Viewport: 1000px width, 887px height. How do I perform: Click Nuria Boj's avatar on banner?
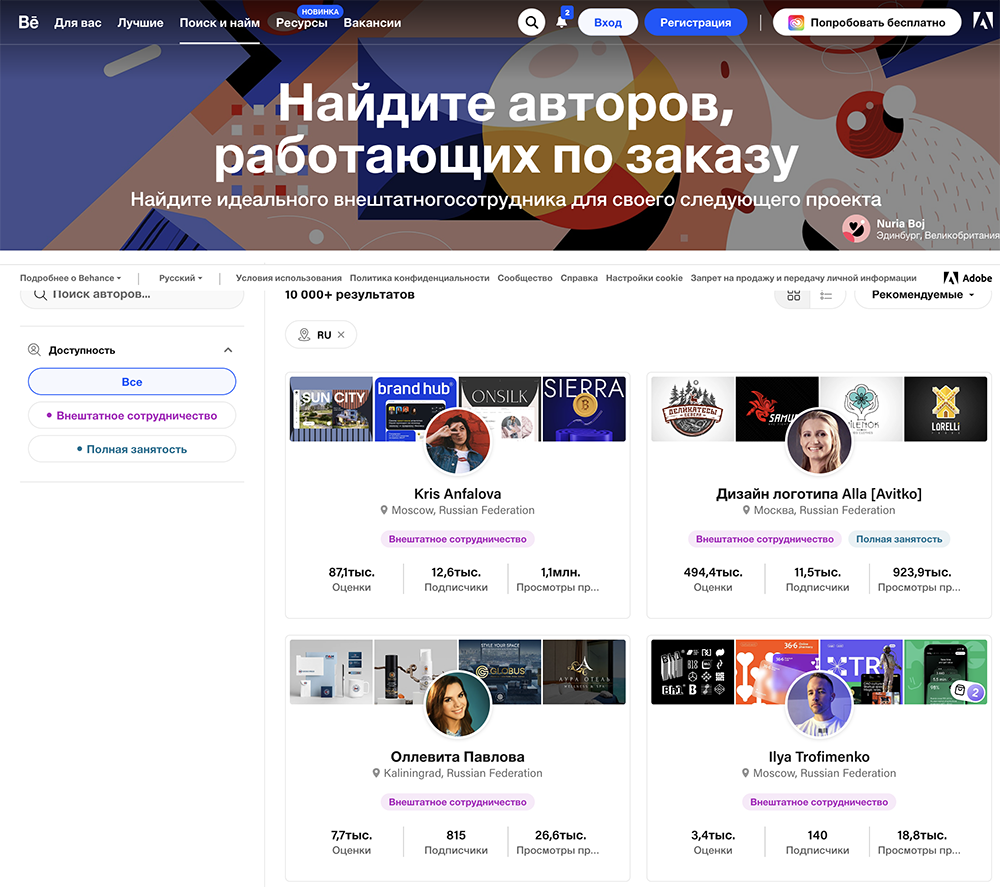click(x=856, y=228)
